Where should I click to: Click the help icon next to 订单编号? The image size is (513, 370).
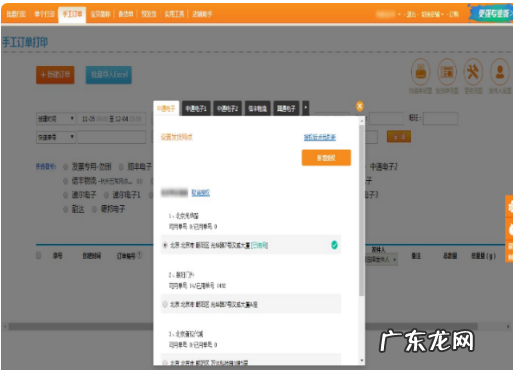pyautogui.click(x=139, y=255)
